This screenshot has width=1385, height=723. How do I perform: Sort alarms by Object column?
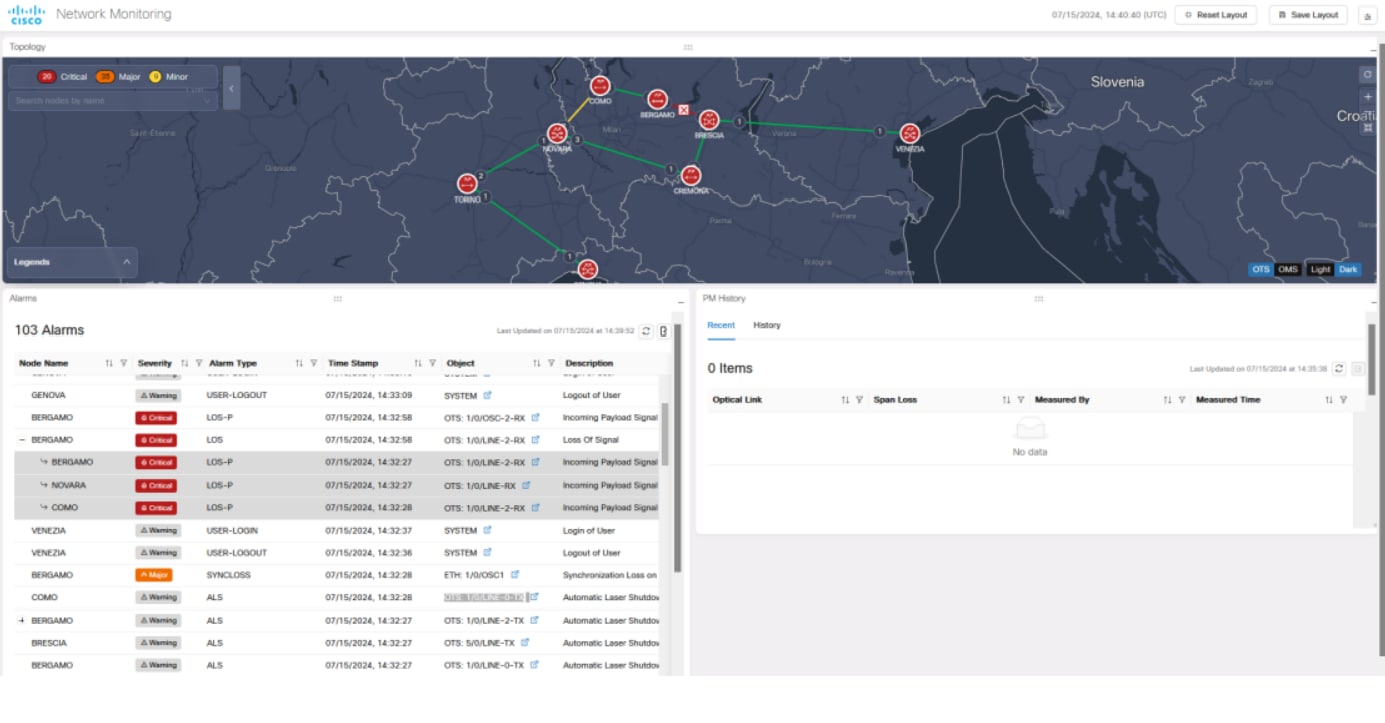tap(537, 363)
